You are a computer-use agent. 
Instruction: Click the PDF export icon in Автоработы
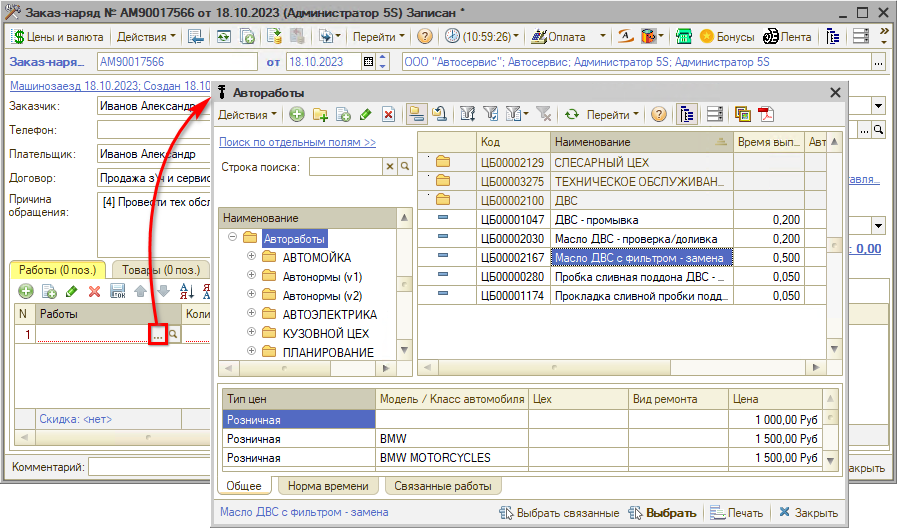[766, 114]
